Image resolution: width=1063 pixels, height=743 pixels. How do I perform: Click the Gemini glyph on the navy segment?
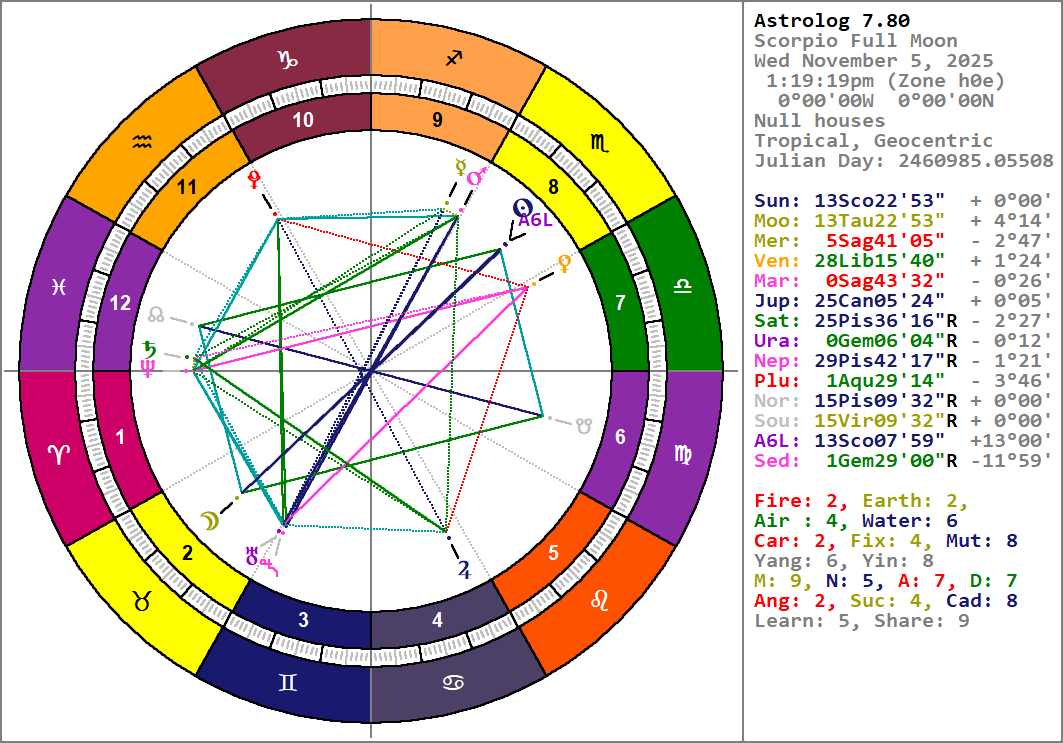pos(287,683)
